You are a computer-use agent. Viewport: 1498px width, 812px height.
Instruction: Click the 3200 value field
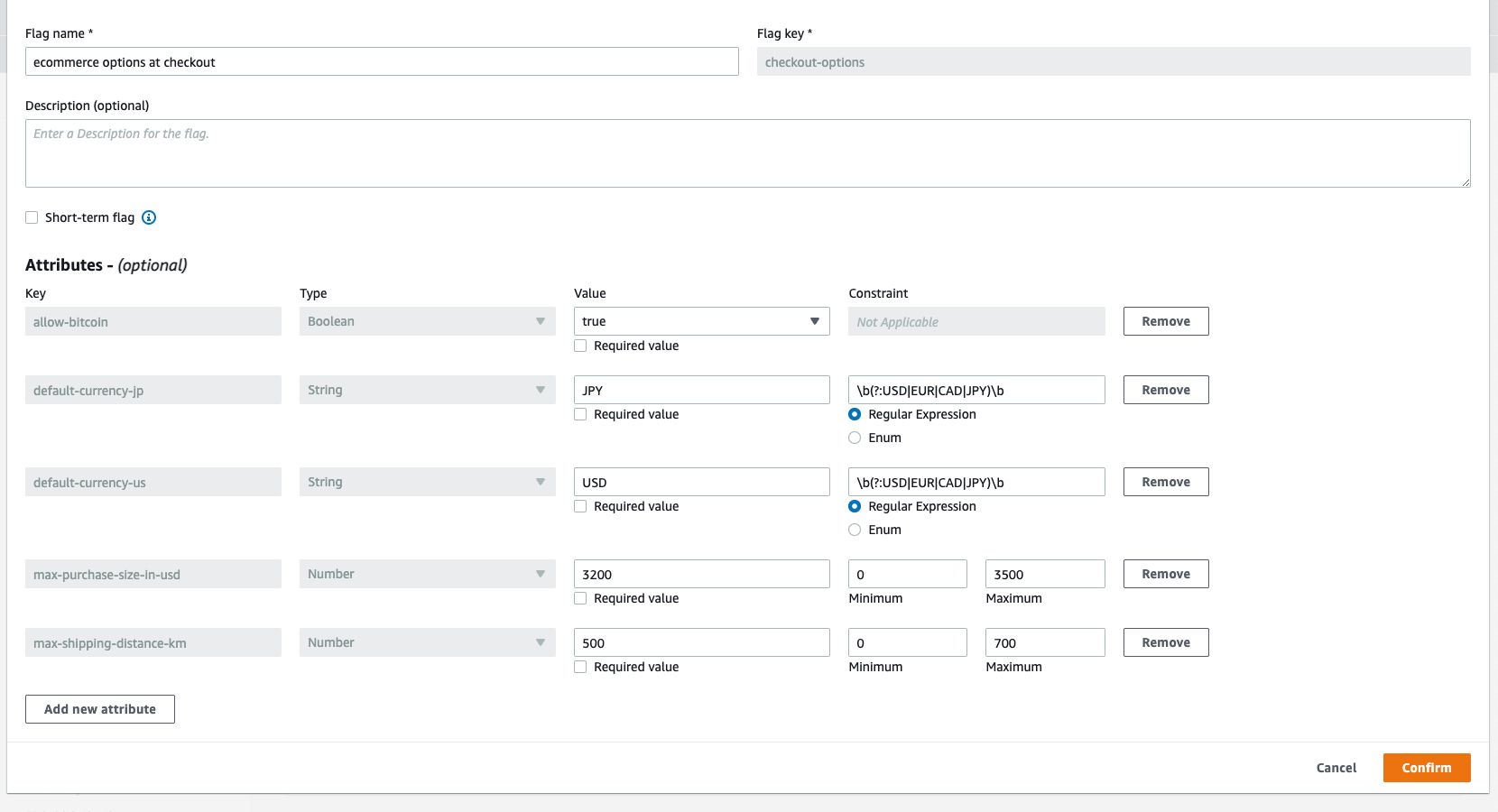[x=702, y=574]
